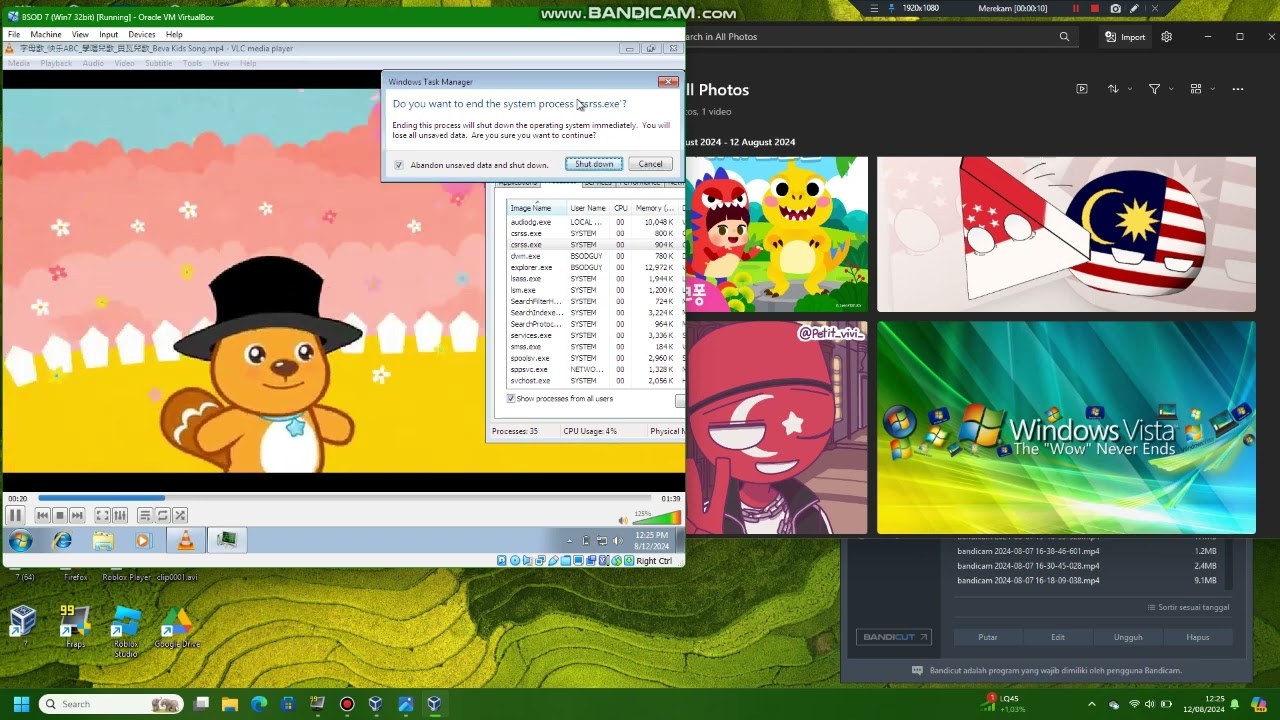The image size is (1280, 720).
Task: Click VLC previous media button
Action: (42, 515)
